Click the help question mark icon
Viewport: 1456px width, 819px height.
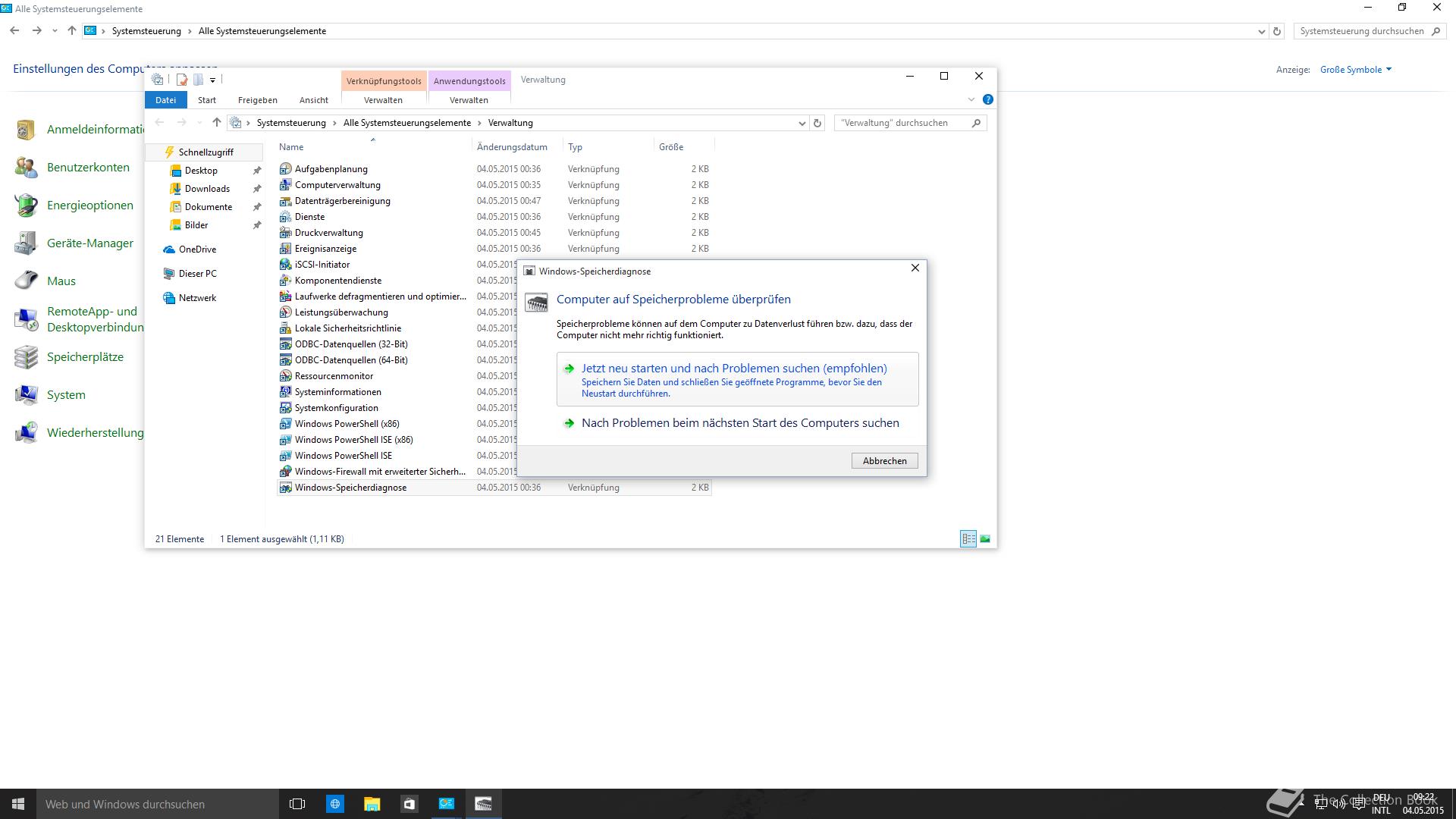point(987,99)
